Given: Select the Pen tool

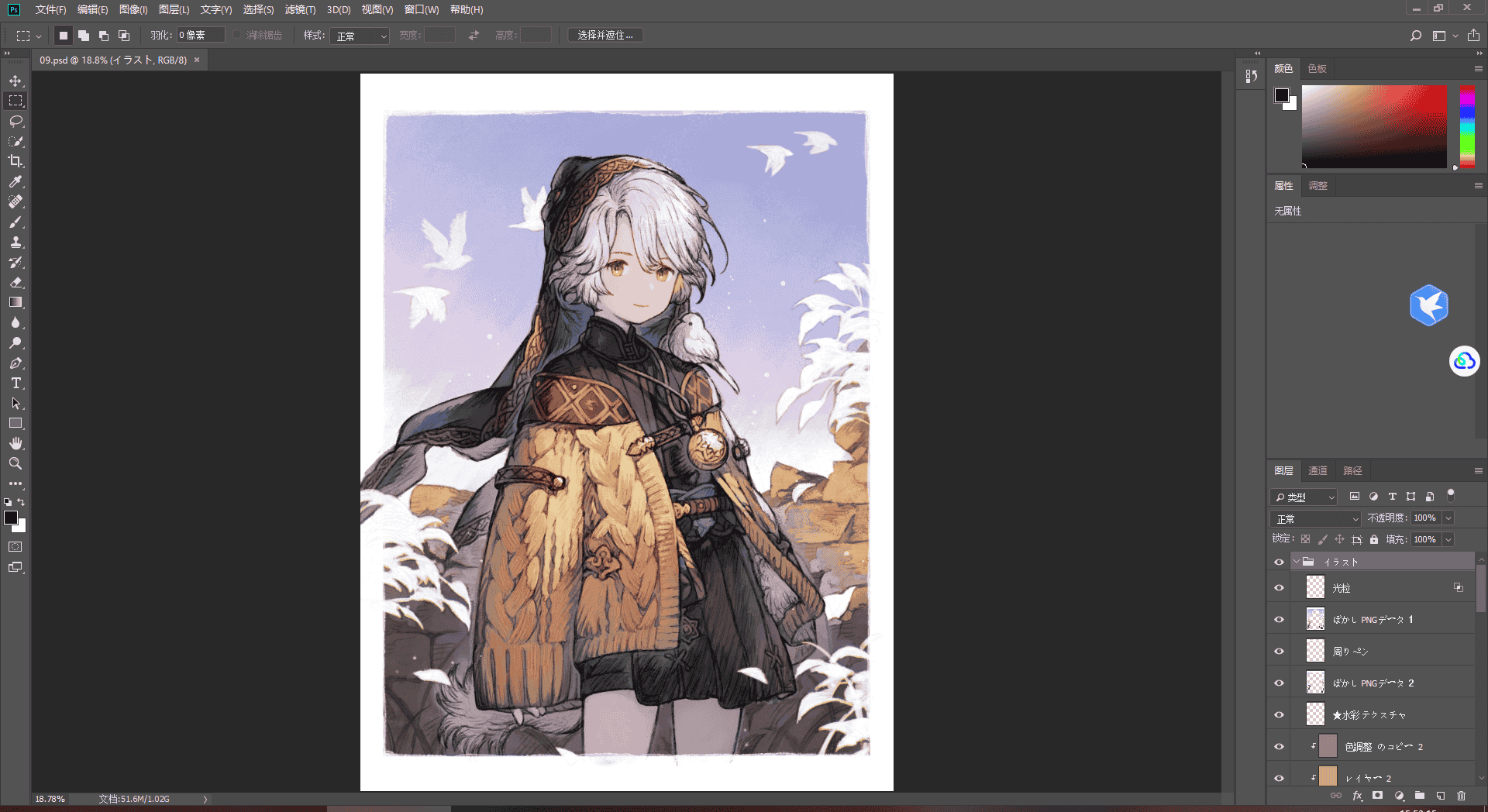Looking at the screenshot, I should coord(15,363).
